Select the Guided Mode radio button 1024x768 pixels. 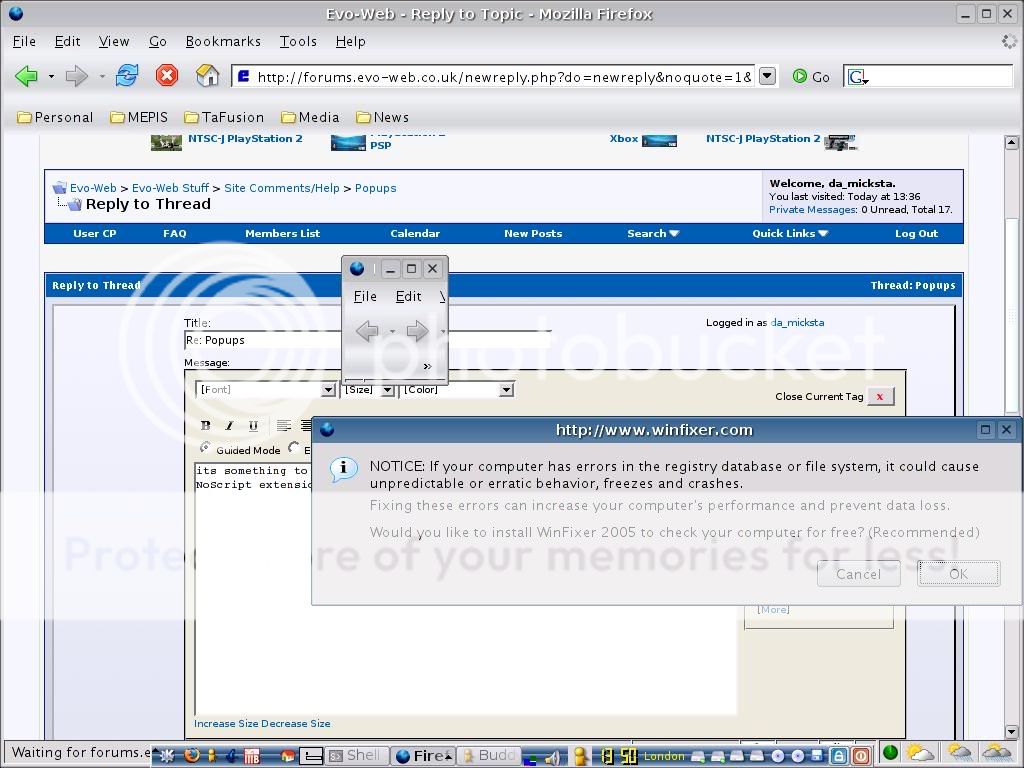[206, 449]
